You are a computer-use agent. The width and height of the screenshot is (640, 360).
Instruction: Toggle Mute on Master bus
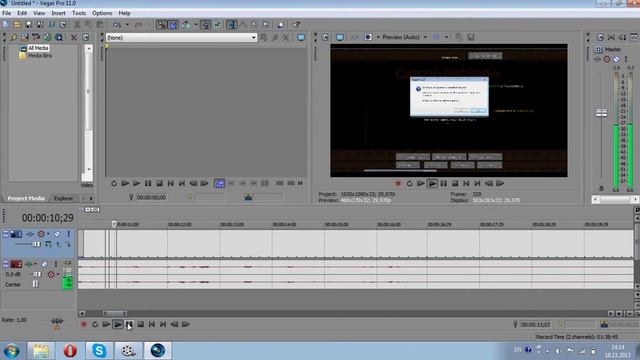pyautogui.click(x=616, y=59)
